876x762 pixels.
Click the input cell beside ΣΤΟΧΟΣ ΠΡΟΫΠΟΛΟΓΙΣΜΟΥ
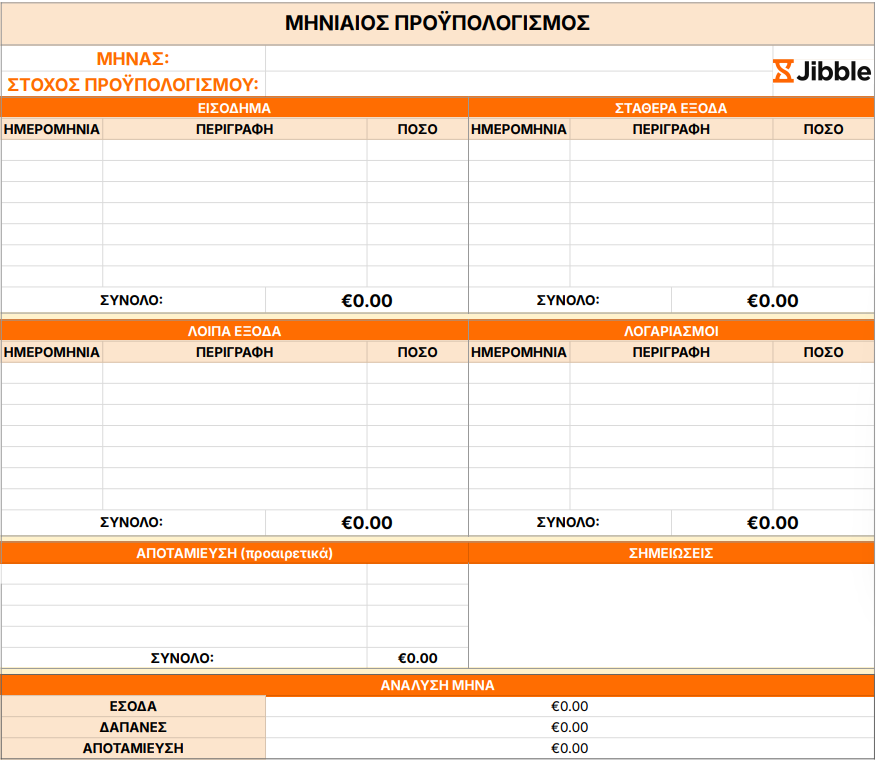[x=518, y=84]
